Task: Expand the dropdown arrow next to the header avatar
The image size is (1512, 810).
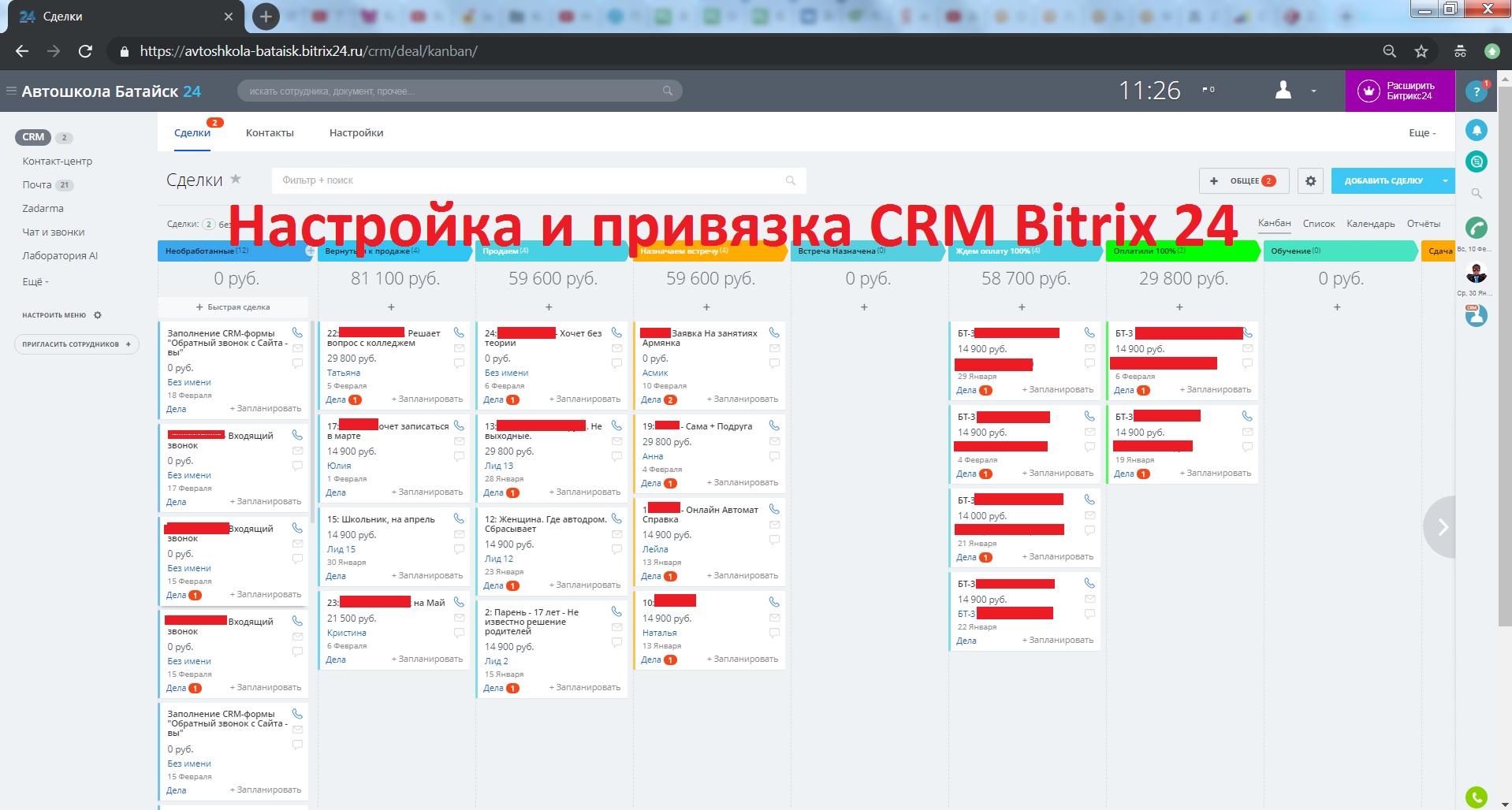Action: click(1313, 91)
